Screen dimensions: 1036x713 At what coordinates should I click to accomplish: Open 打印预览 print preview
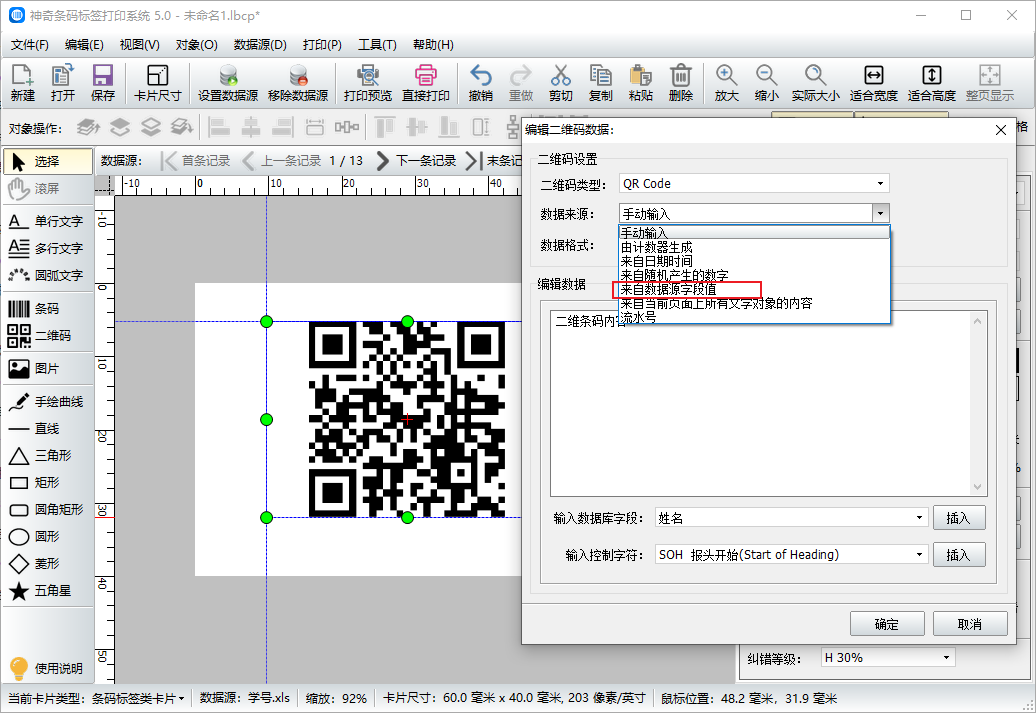[x=368, y=83]
